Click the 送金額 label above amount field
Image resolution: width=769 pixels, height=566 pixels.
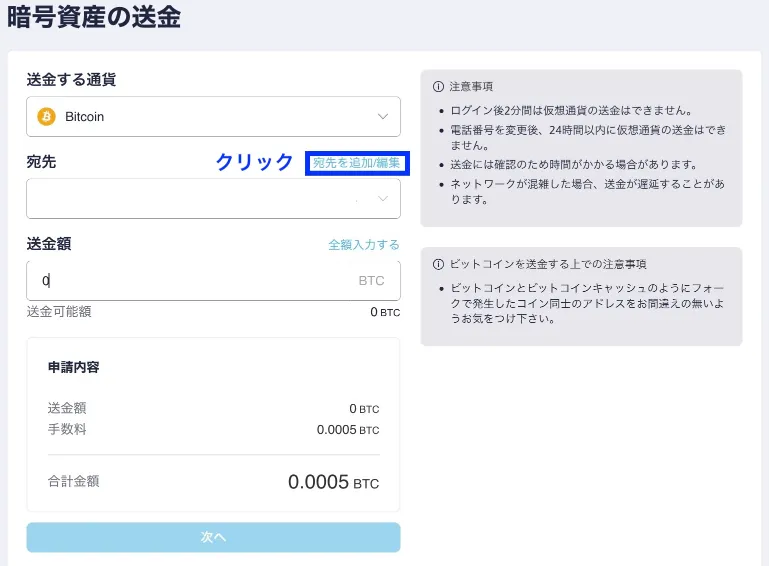click(x=49, y=244)
